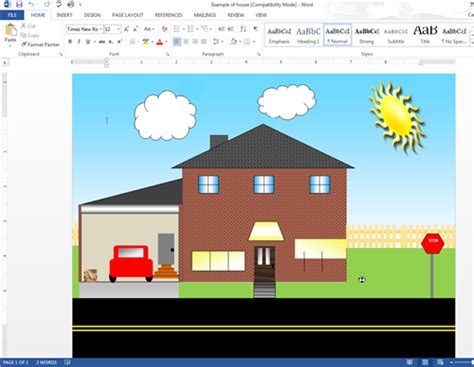Cut the selection with the Cut button
Viewport: 474px width, 367px height.
(x=28, y=26)
